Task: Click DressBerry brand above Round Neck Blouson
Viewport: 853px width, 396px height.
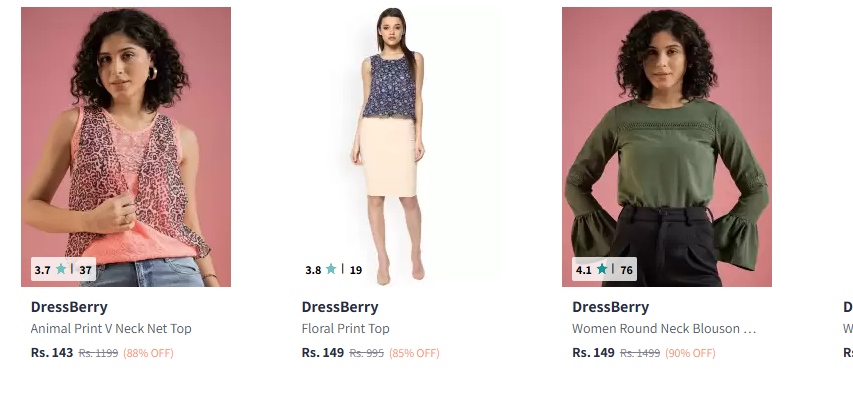Action: click(x=610, y=307)
